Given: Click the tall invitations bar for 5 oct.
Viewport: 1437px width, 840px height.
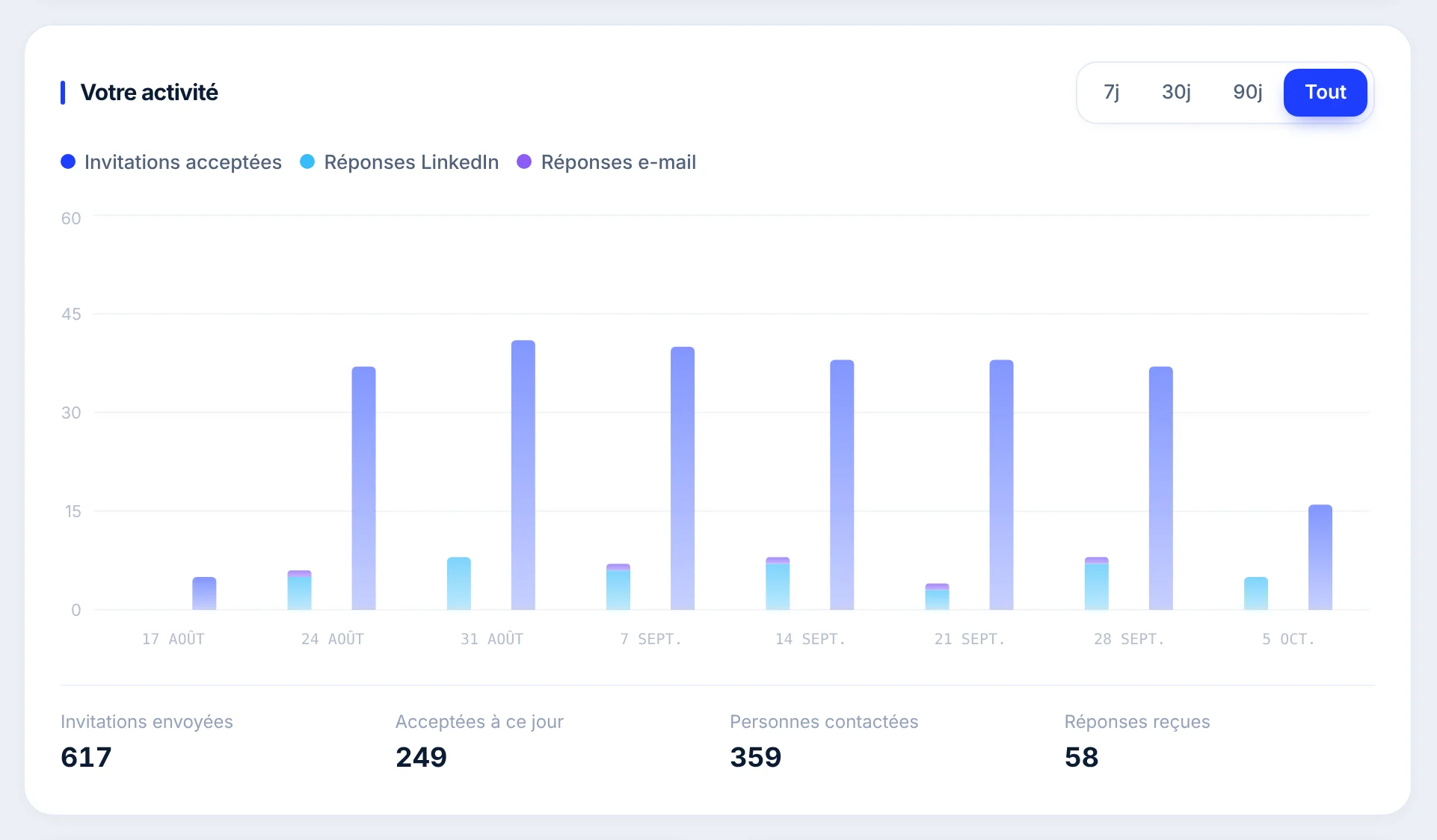Looking at the screenshot, I should [x=1320, y=558].
